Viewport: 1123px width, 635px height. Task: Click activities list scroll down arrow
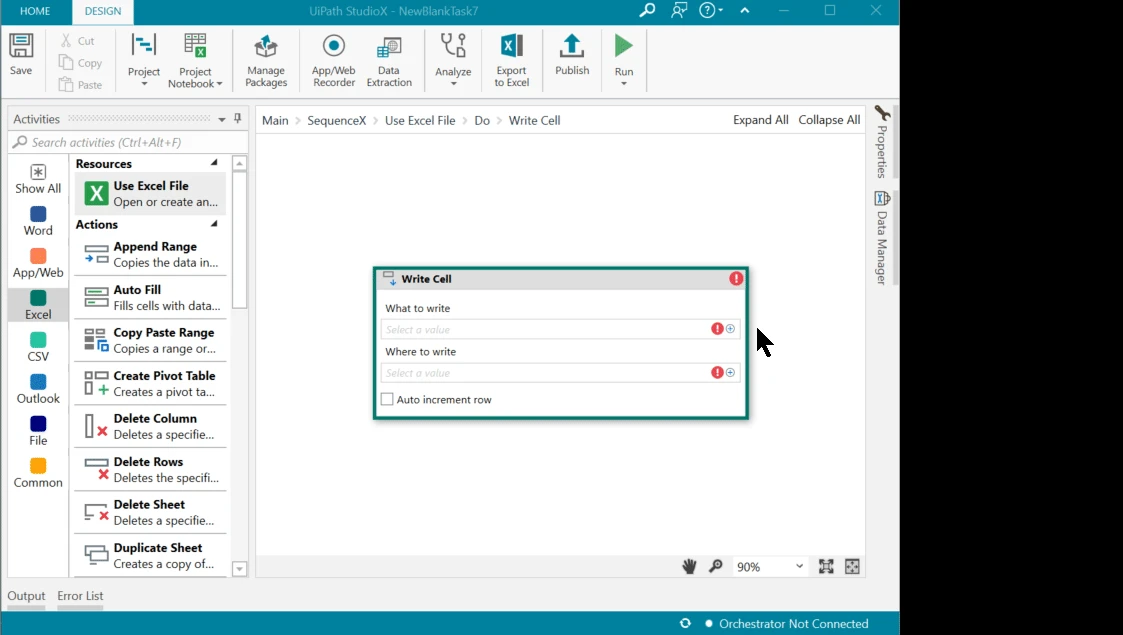point(240,569)
